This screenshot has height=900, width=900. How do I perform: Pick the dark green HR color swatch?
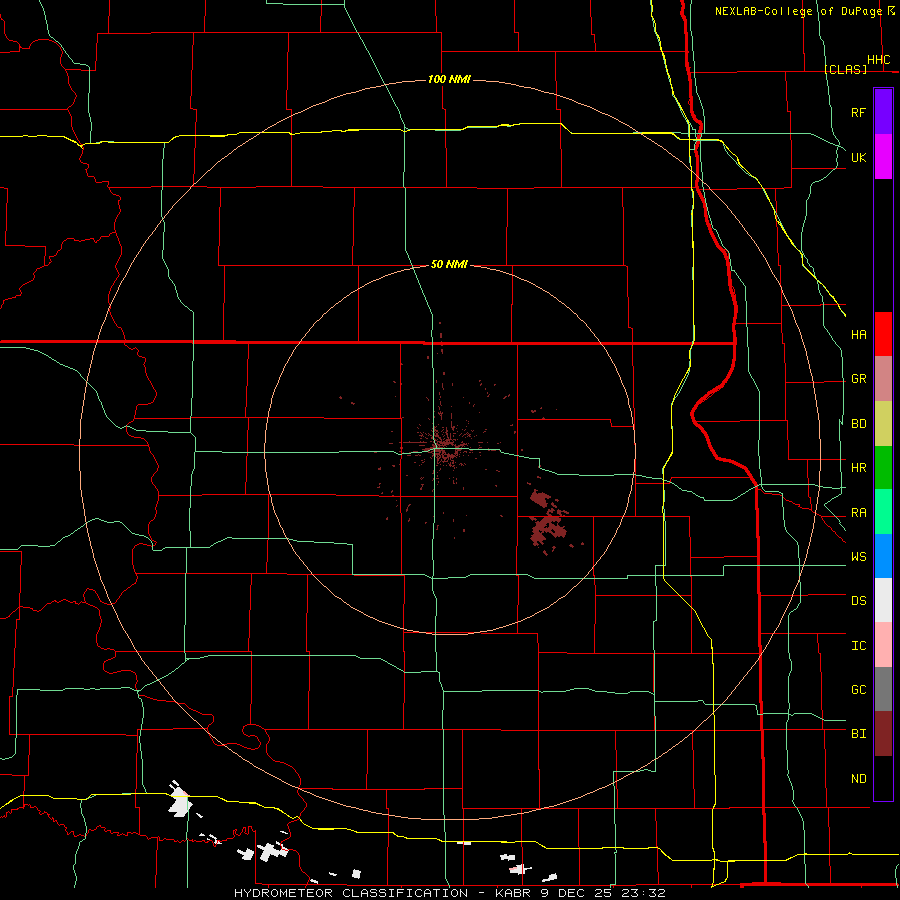tap(883, 468)
